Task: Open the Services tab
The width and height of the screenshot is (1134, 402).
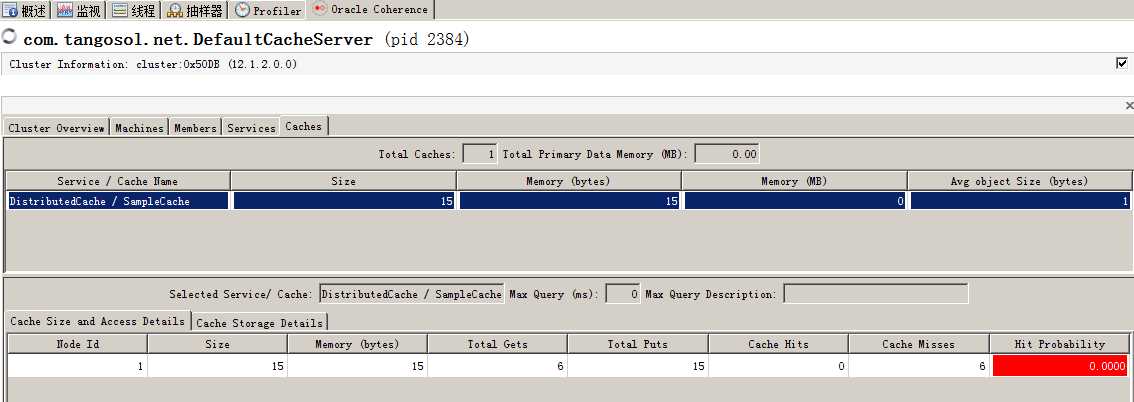Action: (251, 127)
